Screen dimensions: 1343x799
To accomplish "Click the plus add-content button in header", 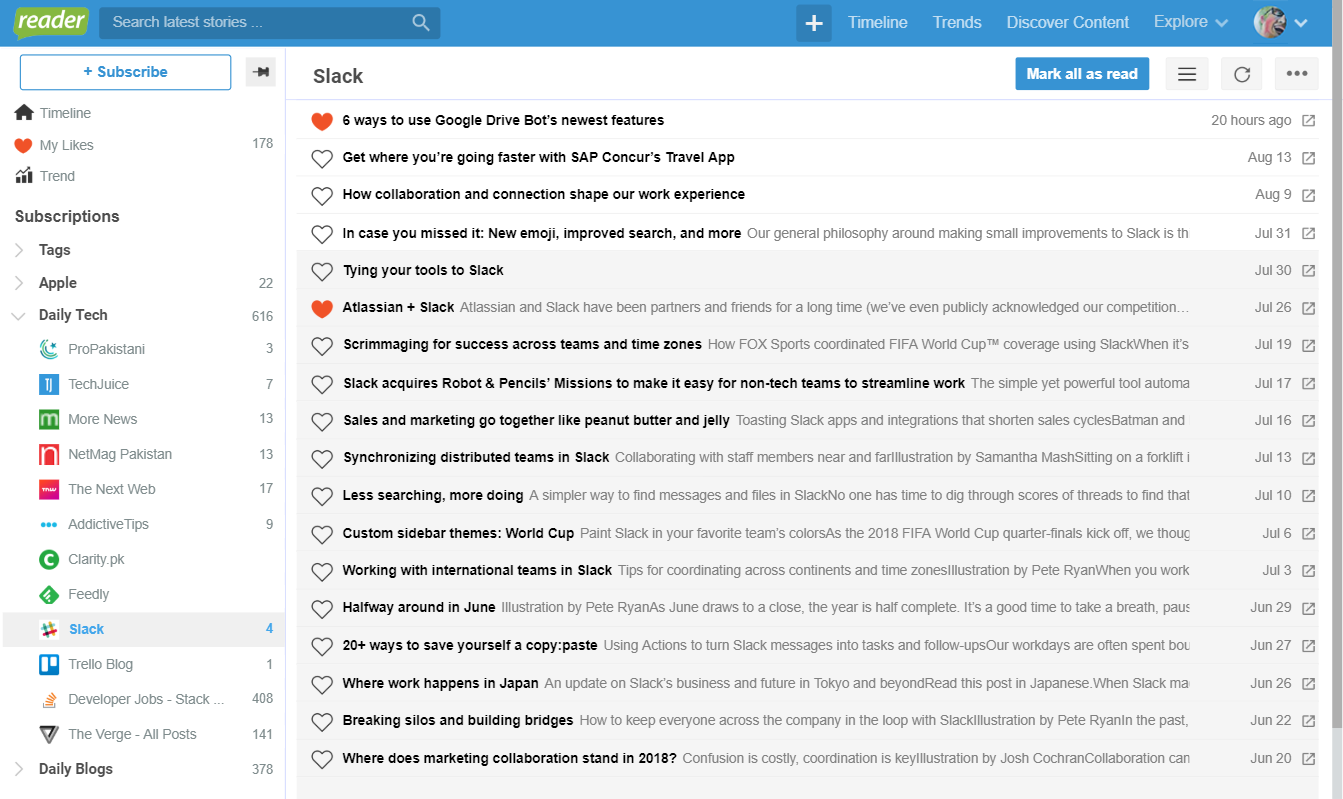I will [814, 23].
